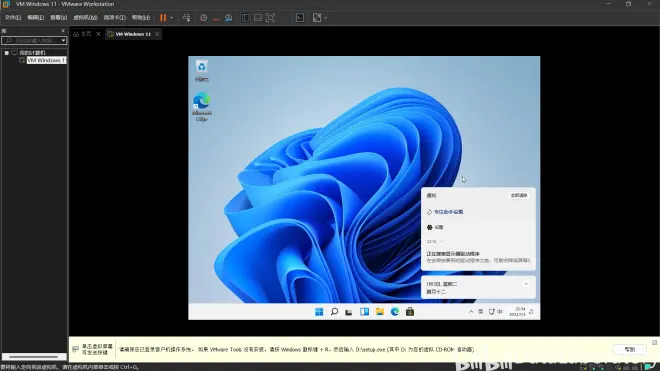Click the 帮助 button in hint bar
660x371 pixels.
pos(630,350)
